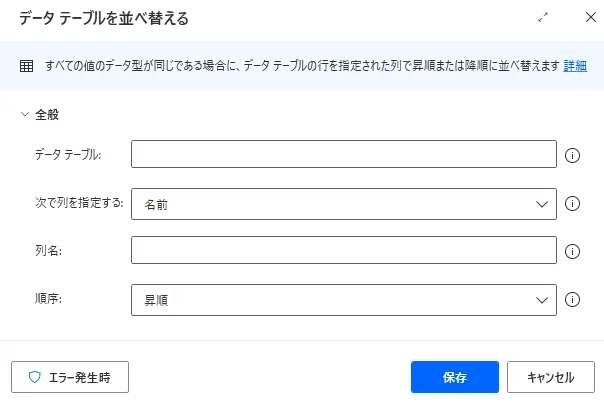Viewport: 604px width, 405px height.
Task: Click the chevron arrow of the 昇順 combo box
Action: 543,299
